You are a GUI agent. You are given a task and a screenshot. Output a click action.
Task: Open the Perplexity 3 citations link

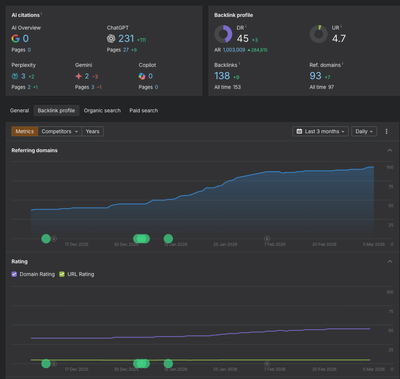(x=23, y=76)
